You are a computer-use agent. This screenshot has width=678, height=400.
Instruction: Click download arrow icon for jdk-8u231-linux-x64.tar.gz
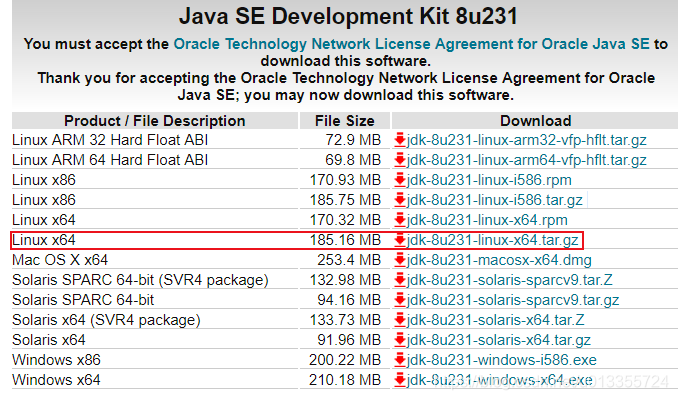400,240
